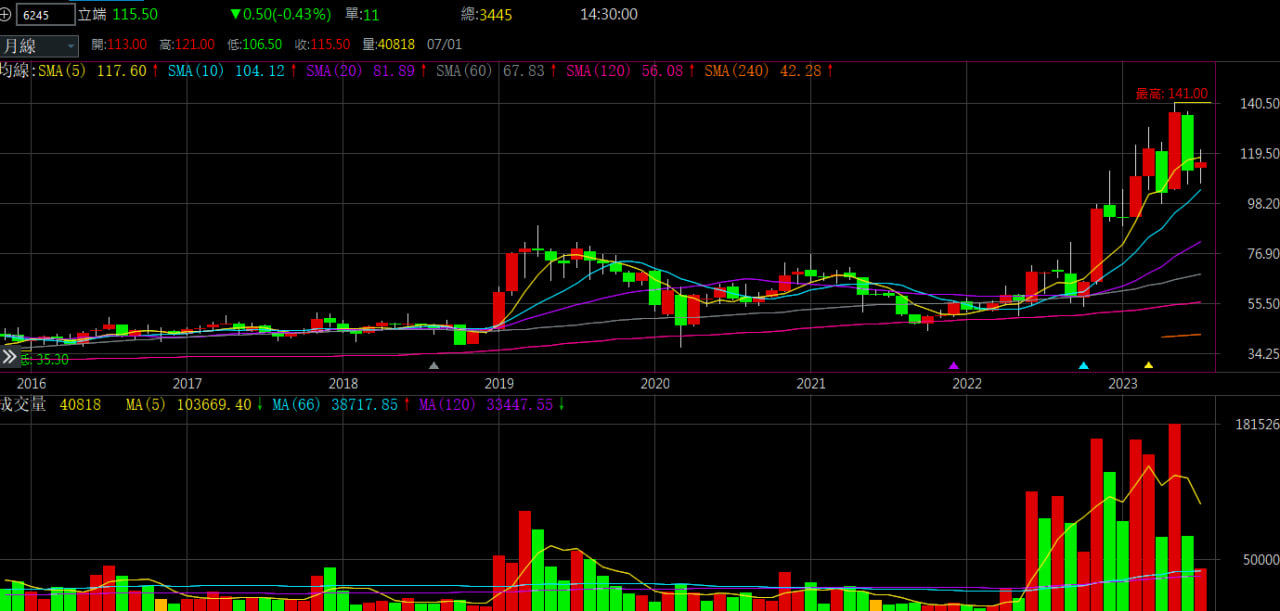Open the 月線 timeframe dropdown

[x=39, y=46]
